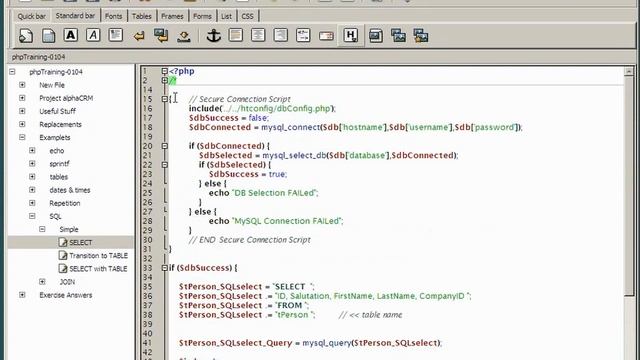
Task: Select the Transition to TABLE item
Action: [98, 256]
